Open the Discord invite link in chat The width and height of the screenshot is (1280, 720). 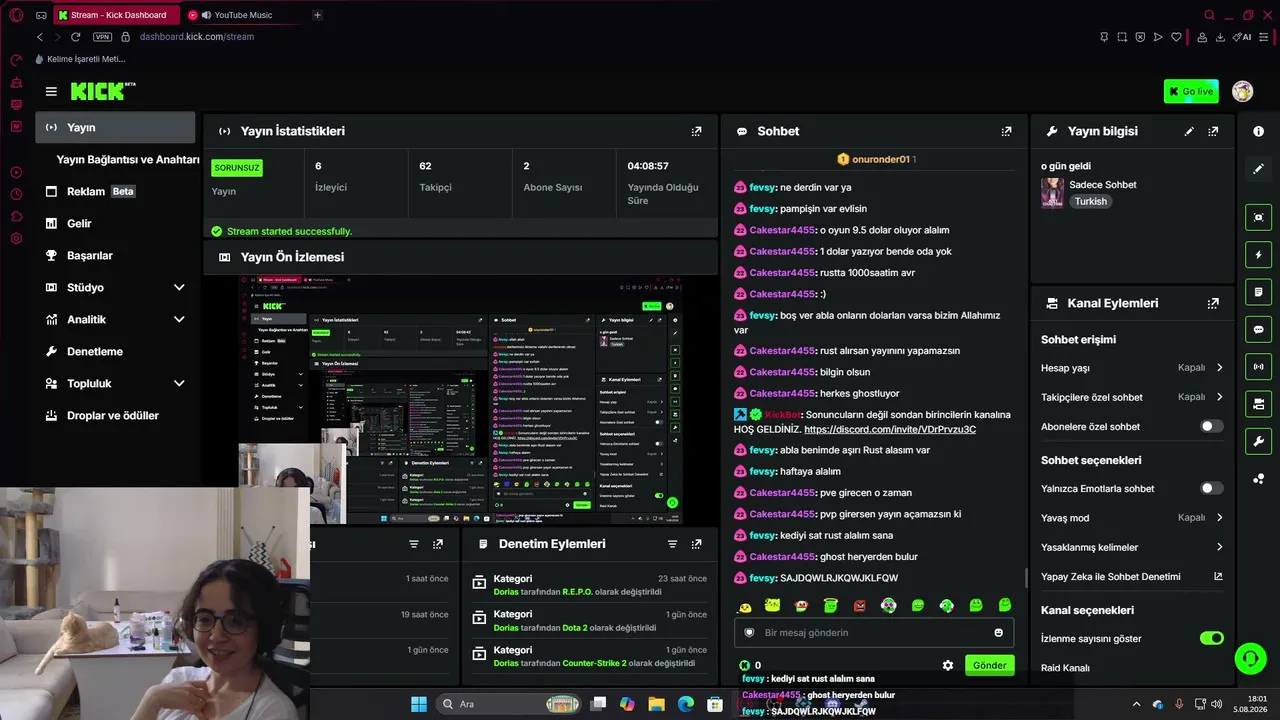[x=890, y=429]
